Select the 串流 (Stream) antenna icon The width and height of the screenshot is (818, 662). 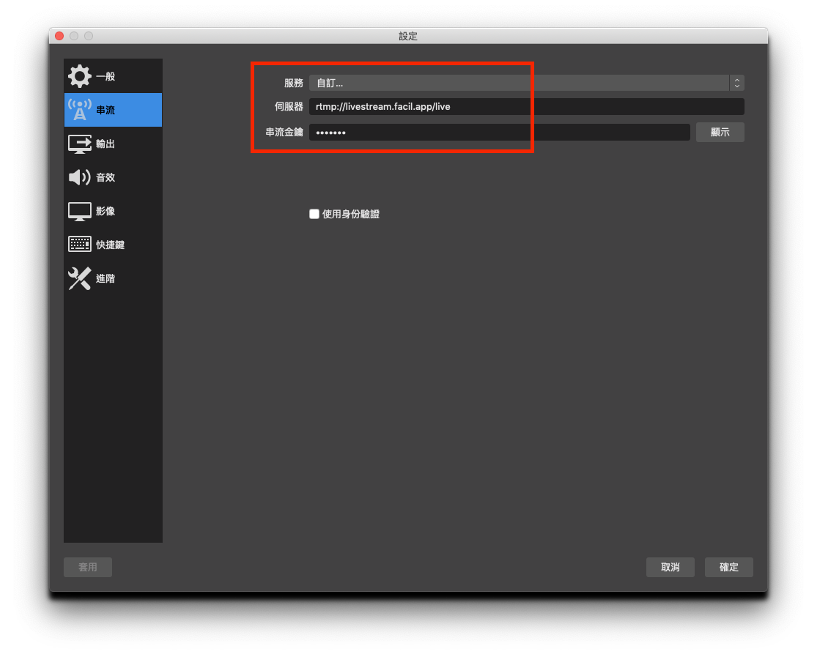pos(79,110)
